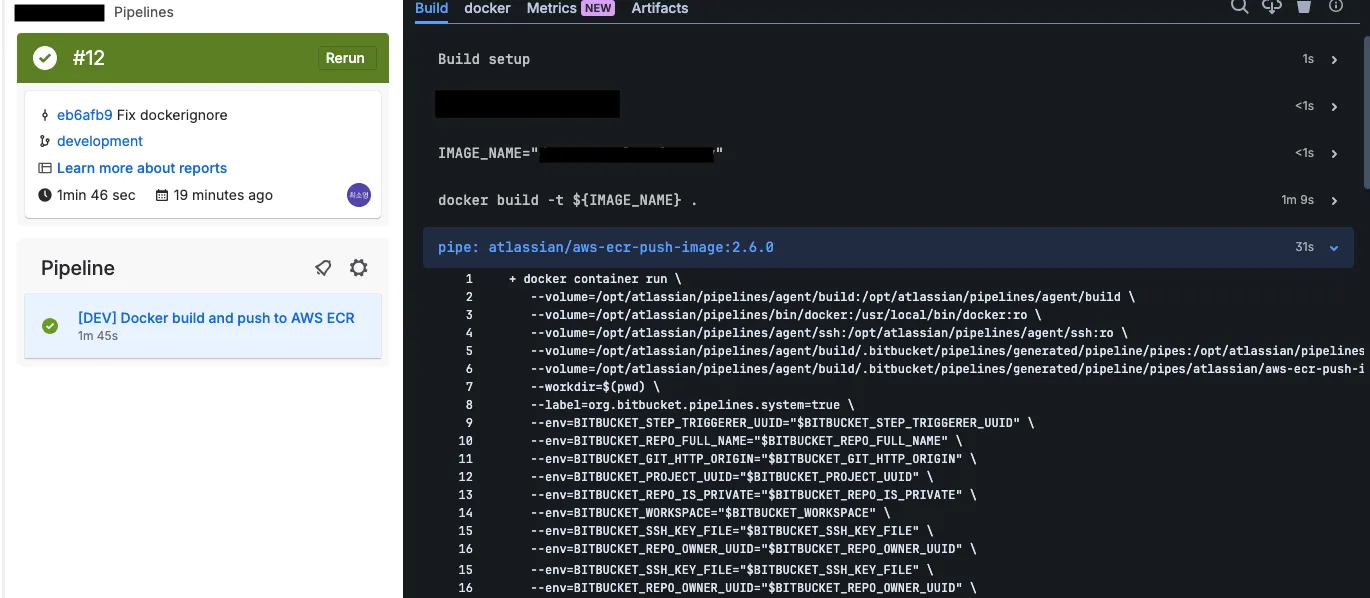Viewport: 1370px width, 598px height.
Task: Switch to the docker tab
Action: (487, 8)
